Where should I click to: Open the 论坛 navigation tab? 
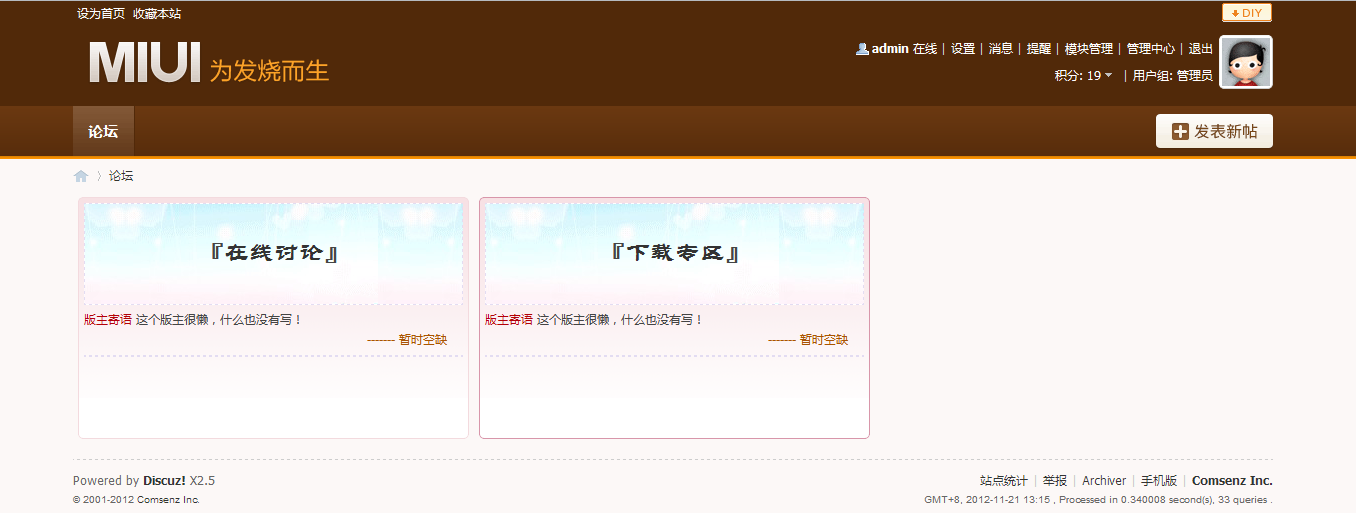click(x=103, y=131)
